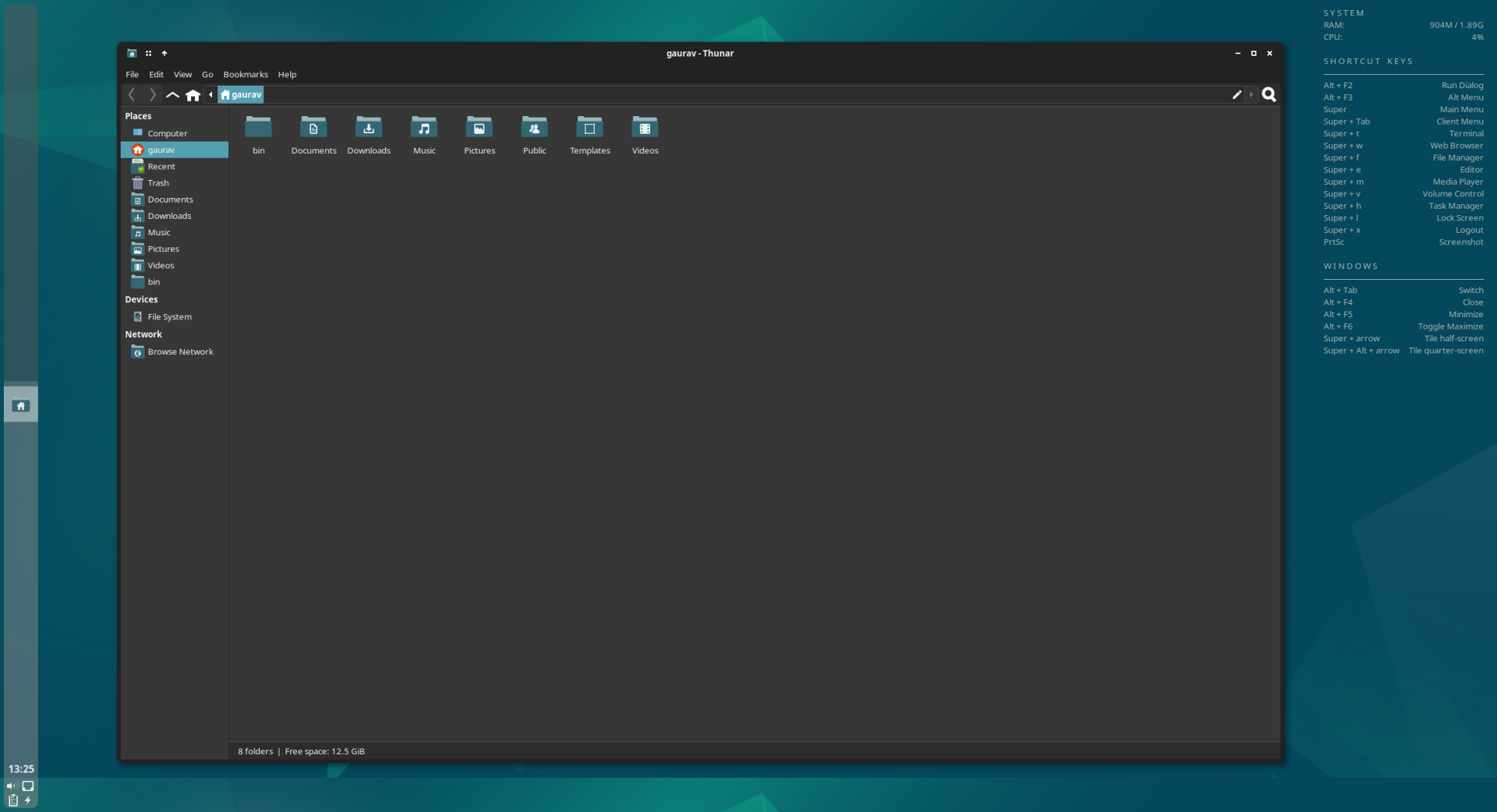Open File System under Devices
This screenshot has width=1497, height=812.
(x=175, y=316)
